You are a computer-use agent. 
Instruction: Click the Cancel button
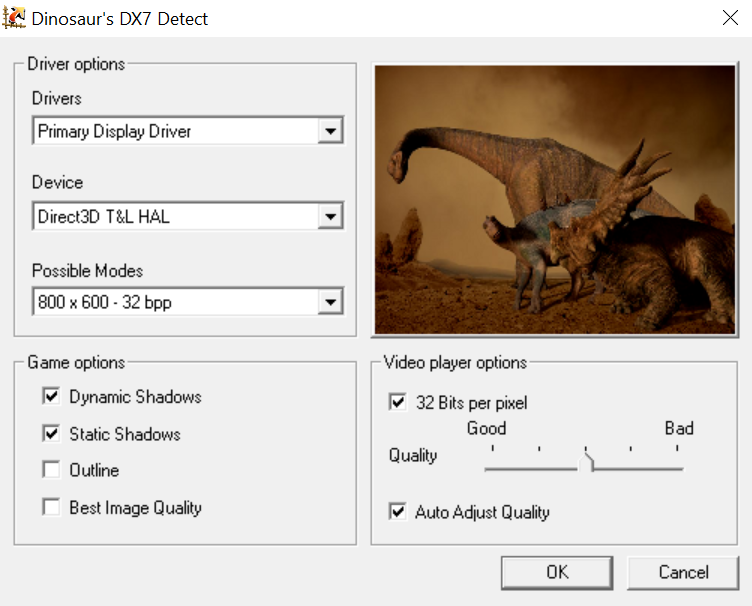(x=683, y=572)
